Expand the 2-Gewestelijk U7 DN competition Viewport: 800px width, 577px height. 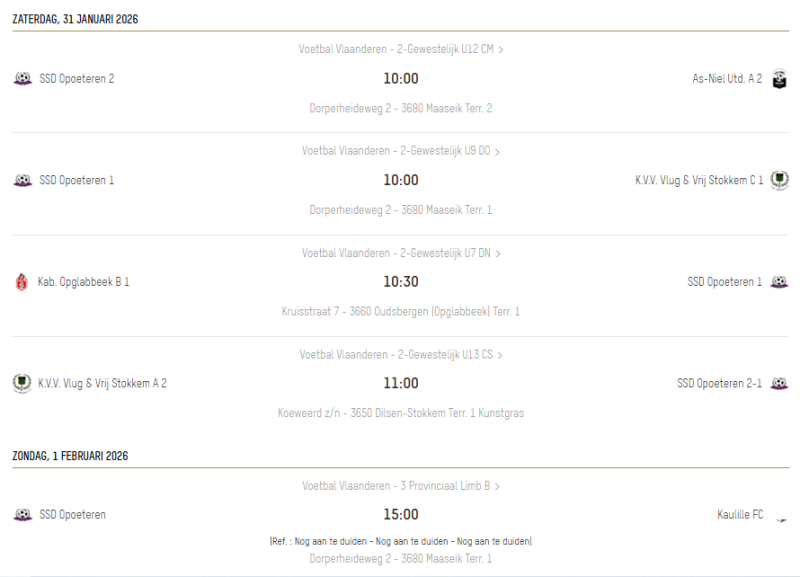tap(400, 253)
